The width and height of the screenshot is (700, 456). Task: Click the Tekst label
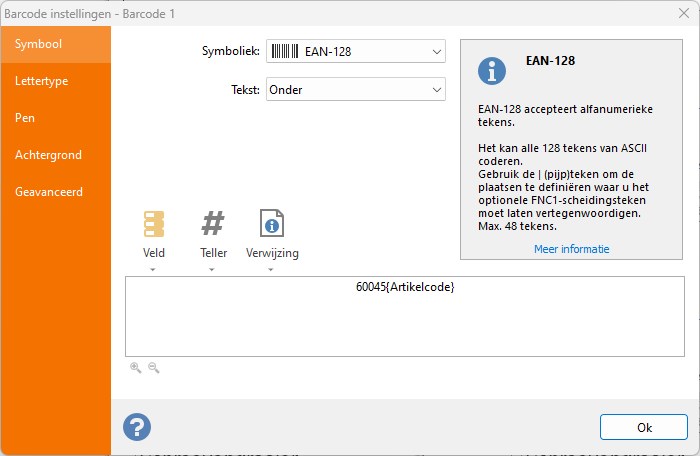pyautogui.click(x=245, y=90)
